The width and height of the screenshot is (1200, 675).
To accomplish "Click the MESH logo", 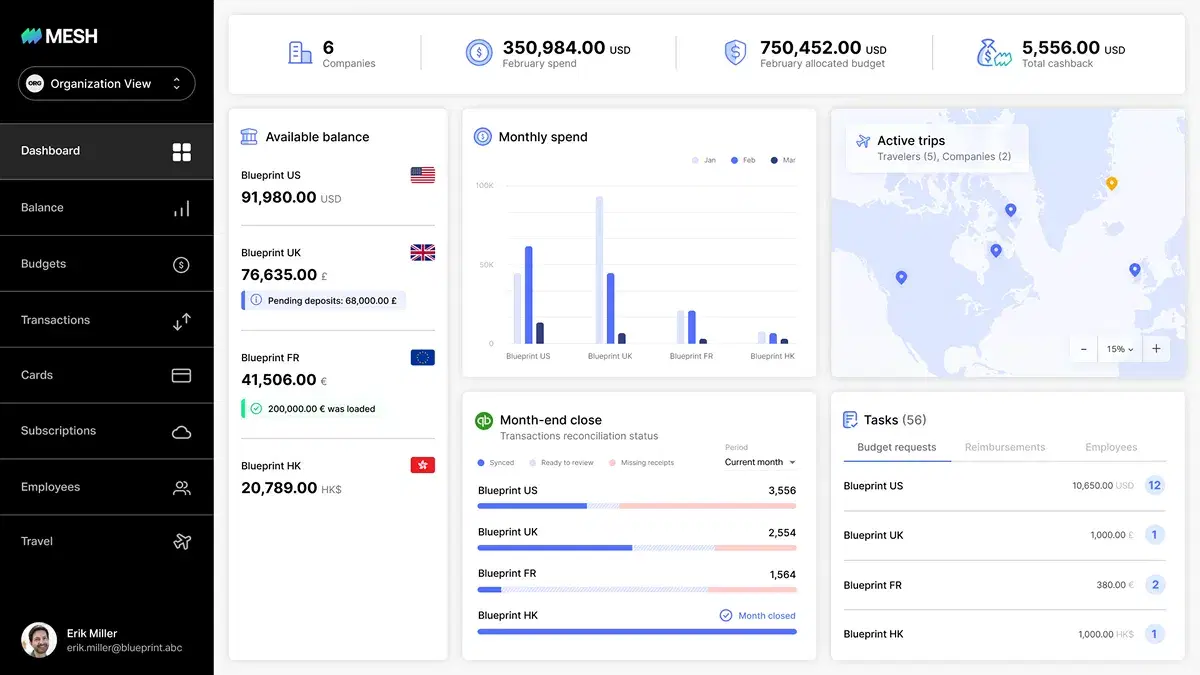I will [59, 36].
